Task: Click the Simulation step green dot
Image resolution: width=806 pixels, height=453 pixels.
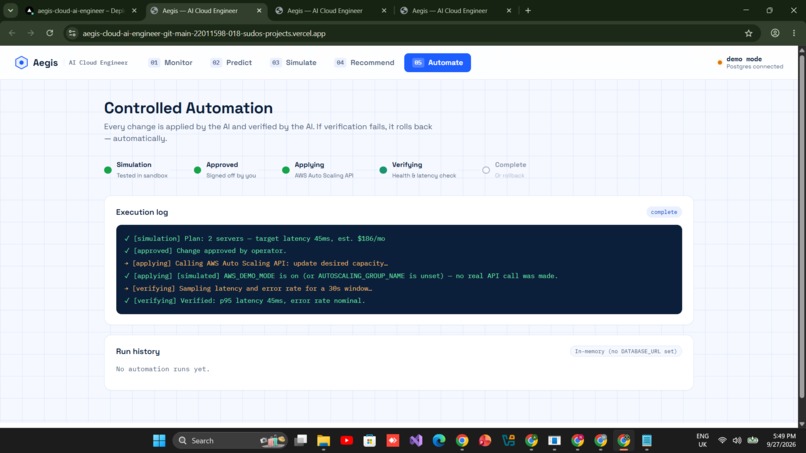Action: (107, 170)
